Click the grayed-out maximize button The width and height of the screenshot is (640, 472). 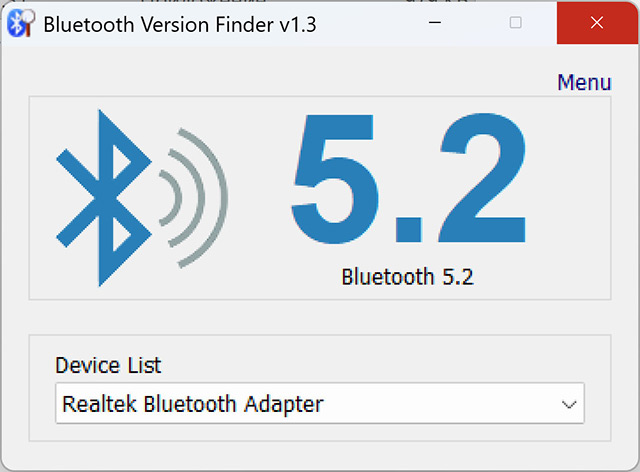(516, 22)
